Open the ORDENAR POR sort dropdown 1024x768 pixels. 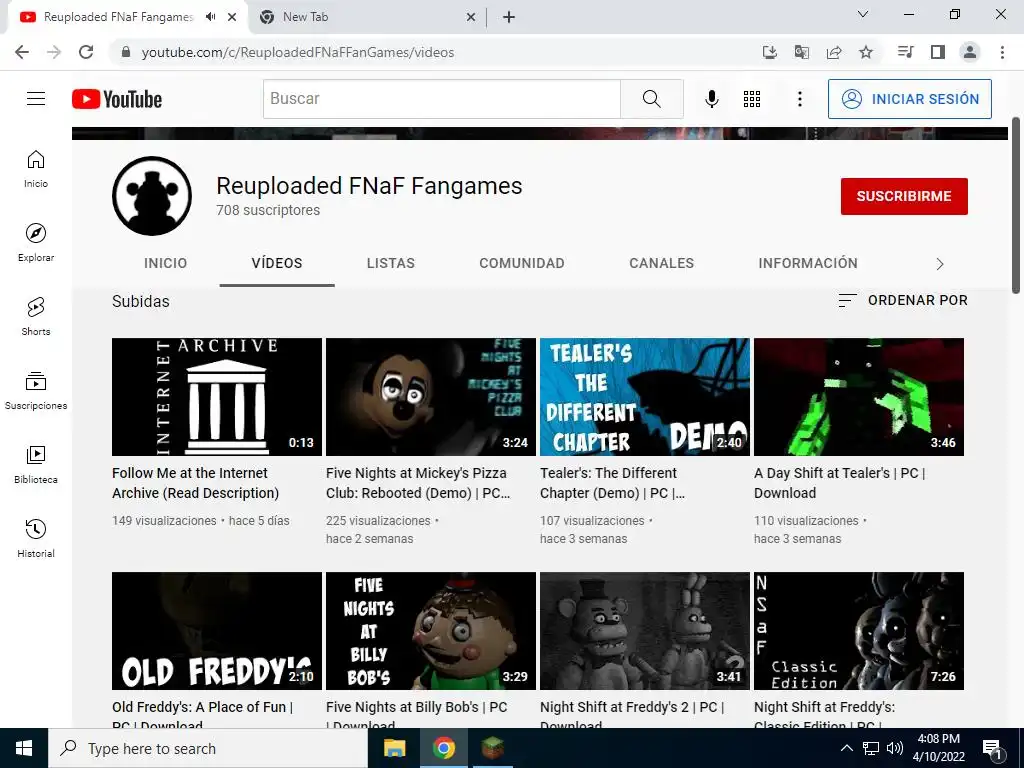coord(903,300)
